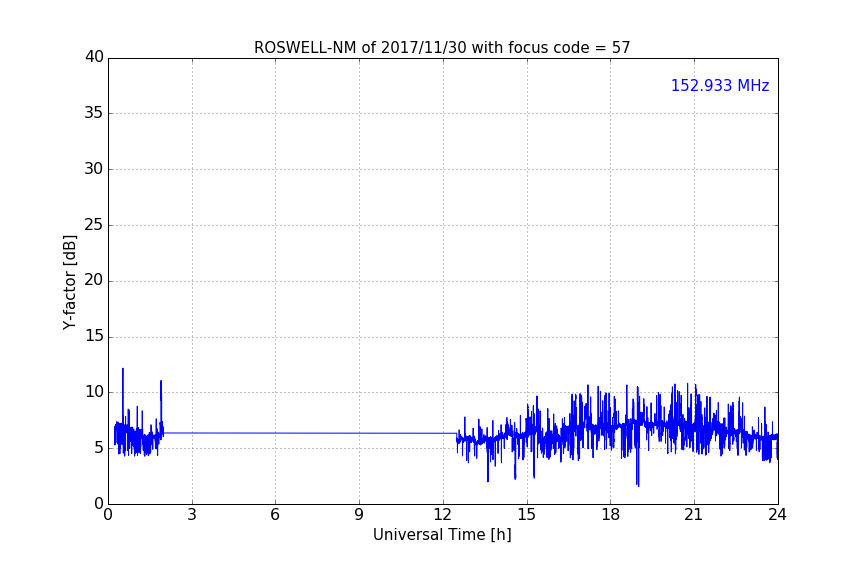Click the blue '152.933 MHz' frequency label

[720, 85]
